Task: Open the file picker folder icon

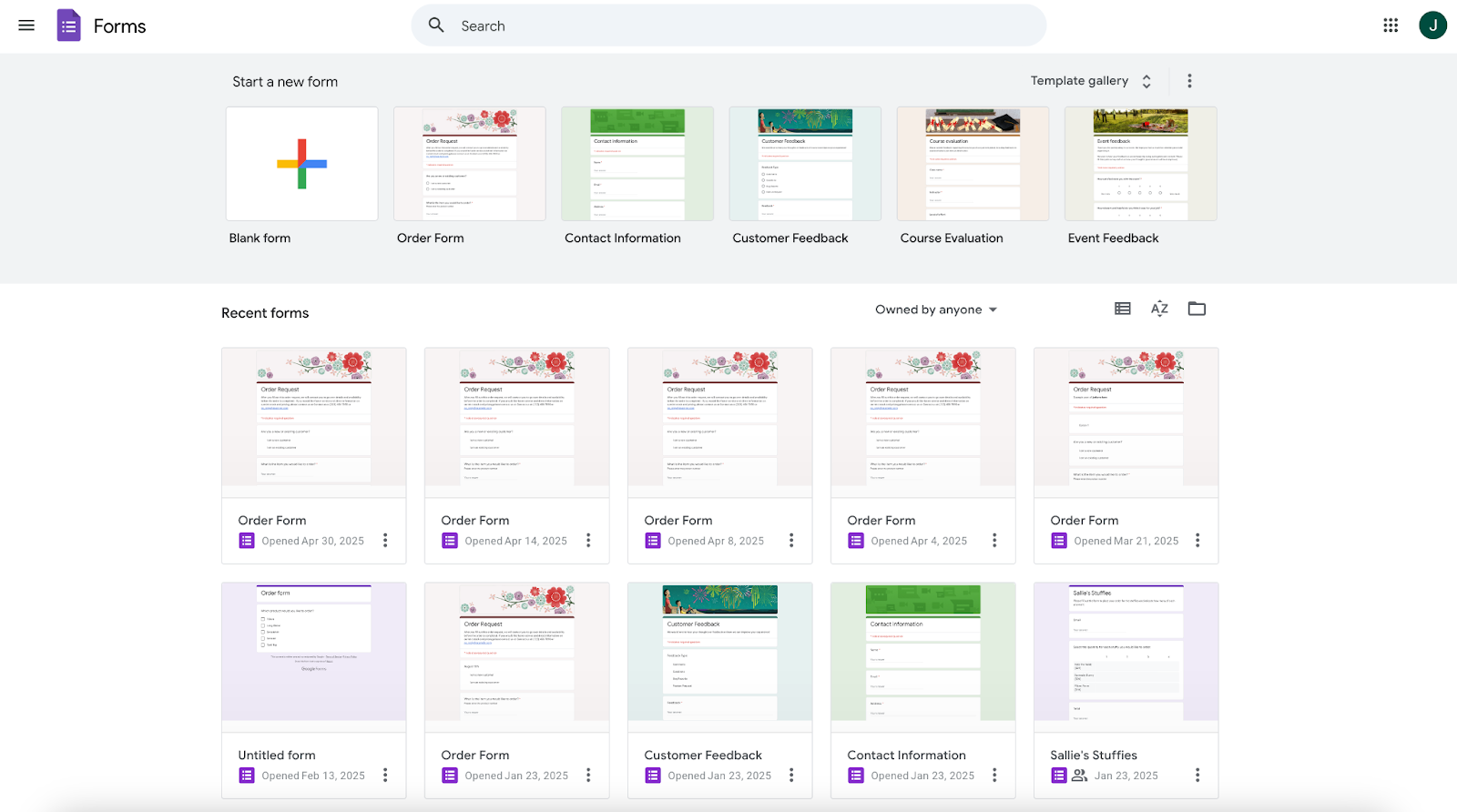Action: point(1197,309)
